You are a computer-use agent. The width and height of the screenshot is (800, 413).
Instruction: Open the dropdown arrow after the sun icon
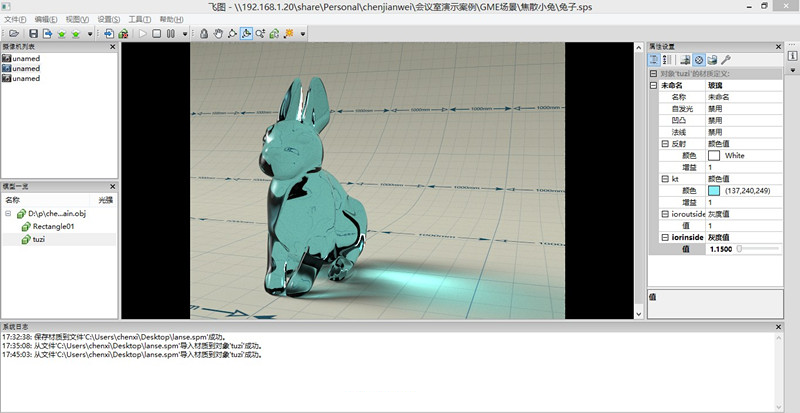click(303, 34)
